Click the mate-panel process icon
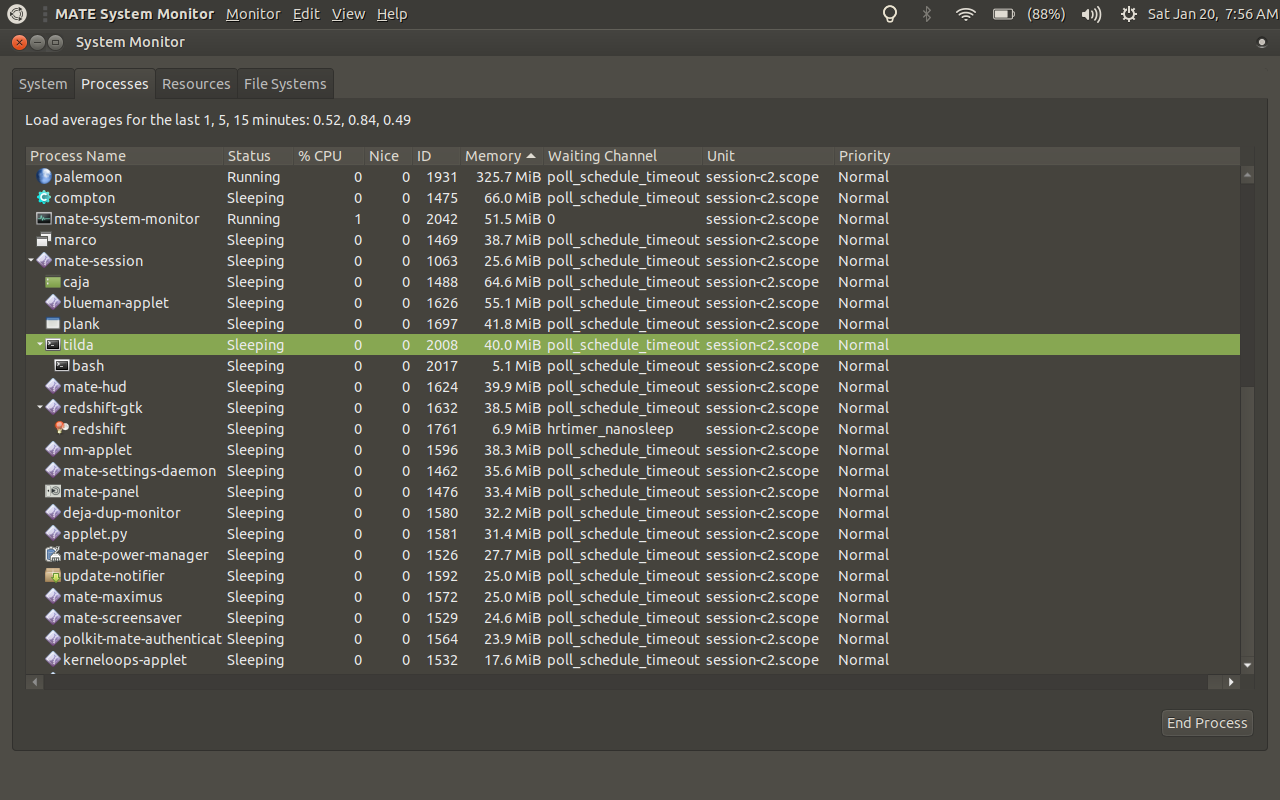Viewport: 1280px width, 800px height. point(53,492)
